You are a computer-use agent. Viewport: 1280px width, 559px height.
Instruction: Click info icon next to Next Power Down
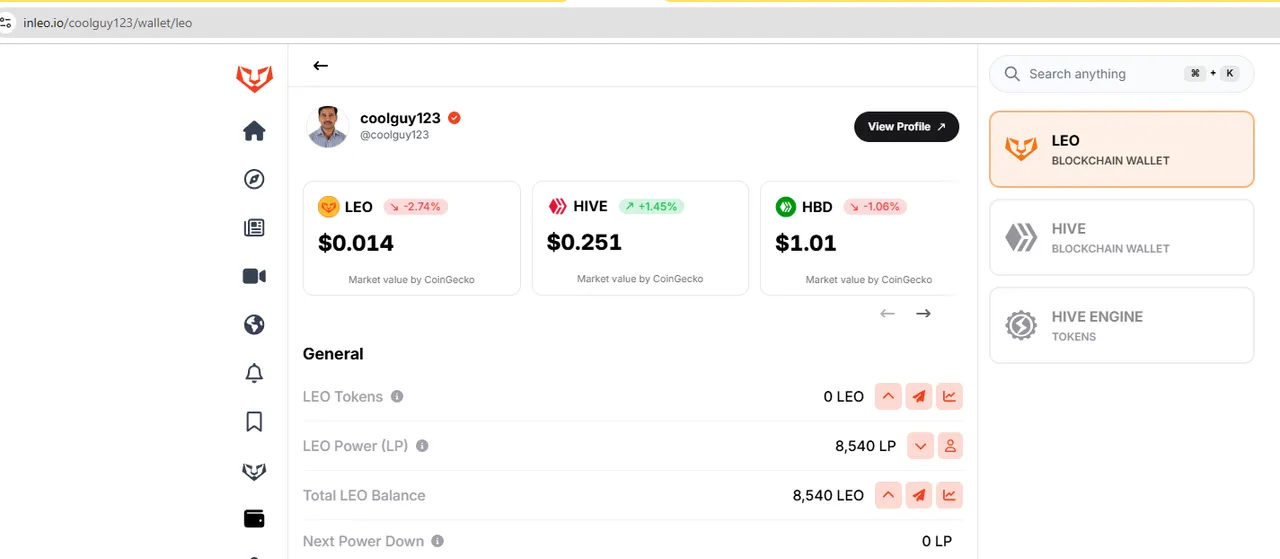tap(437, 541)
